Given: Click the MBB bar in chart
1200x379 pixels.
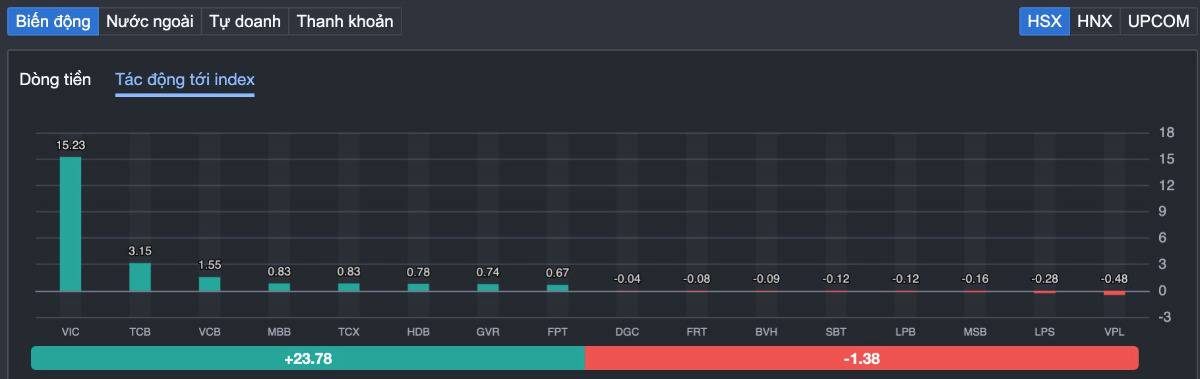Looking at the screenshot, I should click(x=279, y=287).
